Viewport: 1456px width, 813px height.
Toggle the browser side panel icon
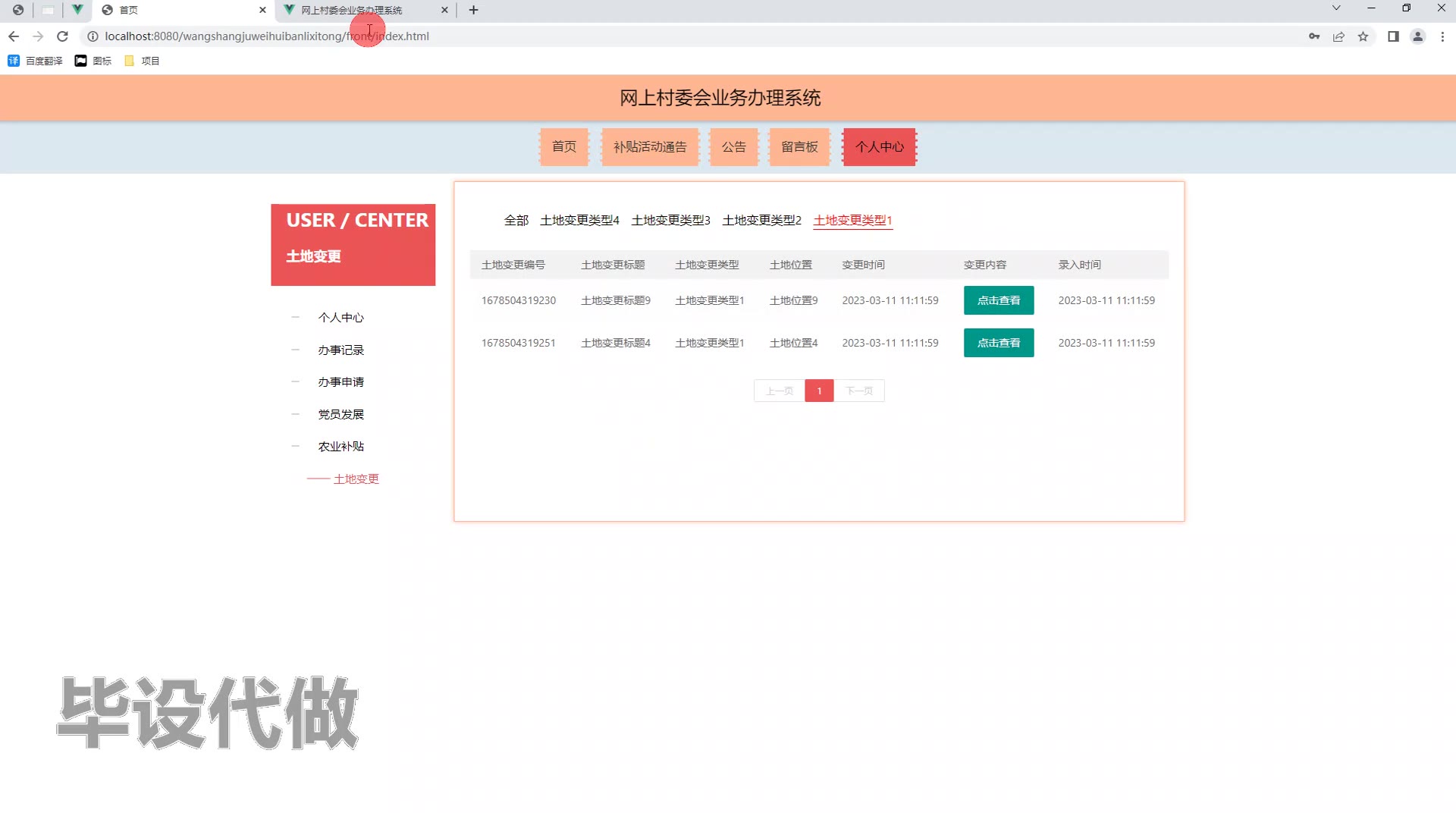[x=1393, y=36]
